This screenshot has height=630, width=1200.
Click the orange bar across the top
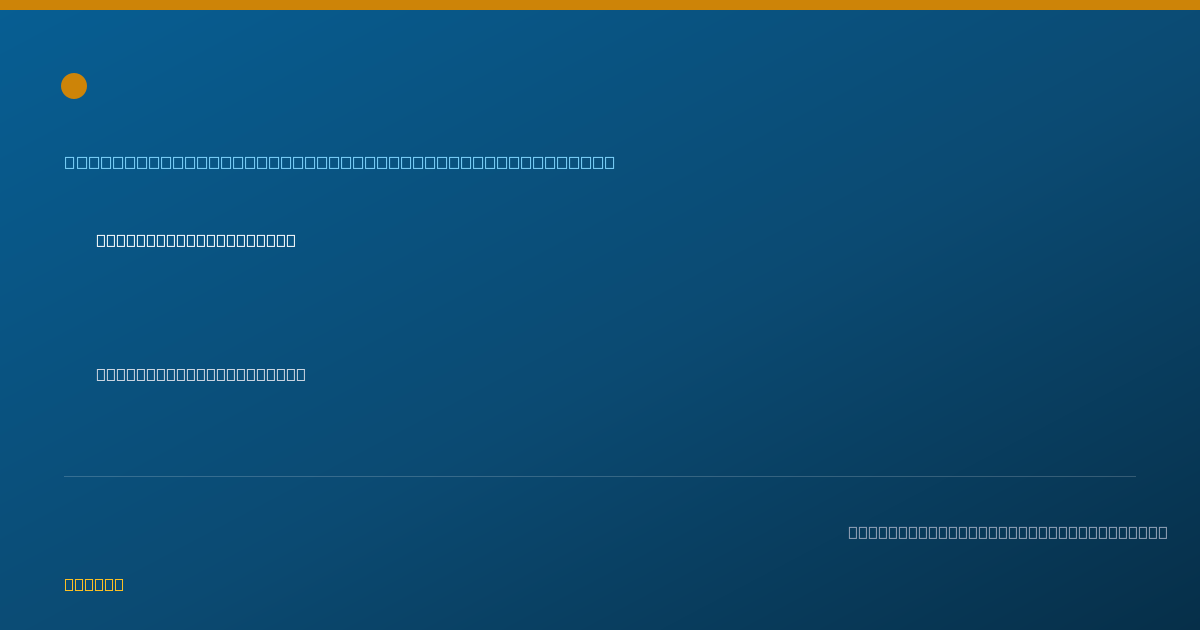tap(600, 5)
